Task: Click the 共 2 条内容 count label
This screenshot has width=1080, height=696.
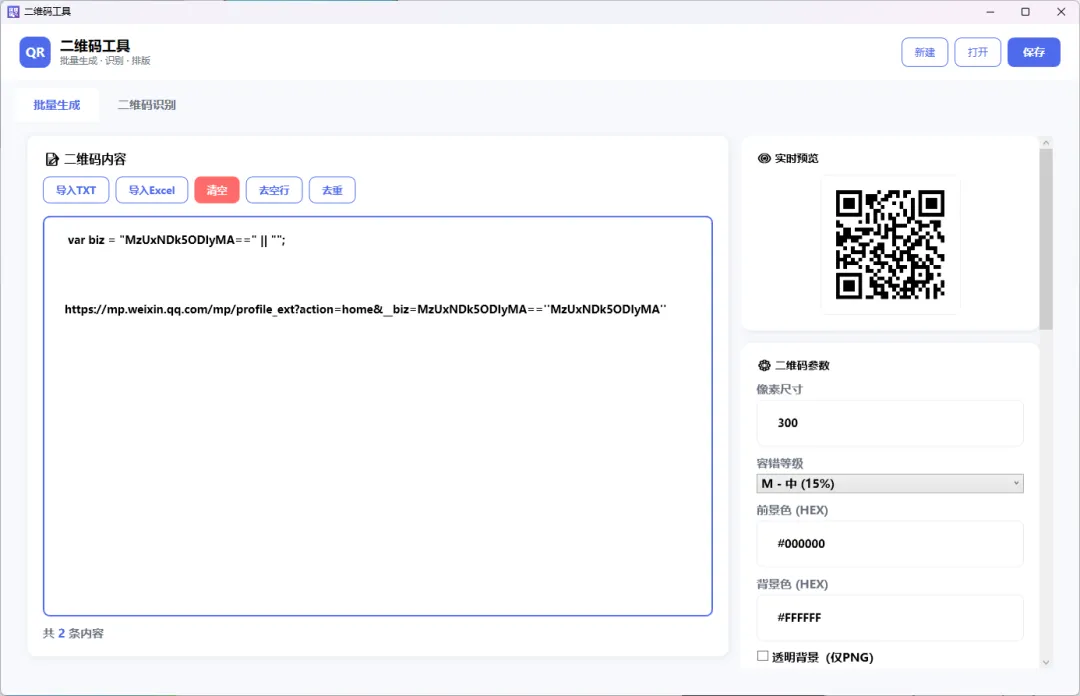Action: tap(73, 633)
